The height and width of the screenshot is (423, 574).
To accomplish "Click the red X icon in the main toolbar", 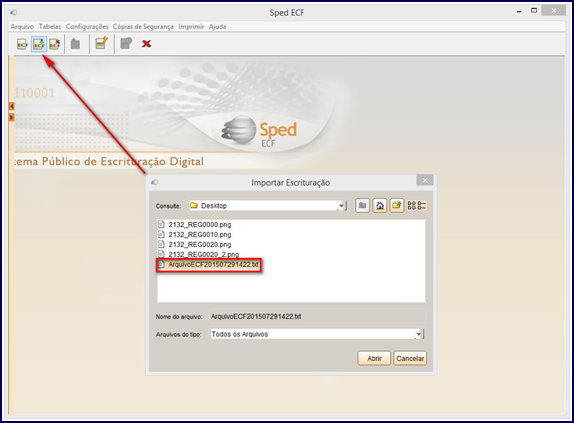I will pos(146,44).
